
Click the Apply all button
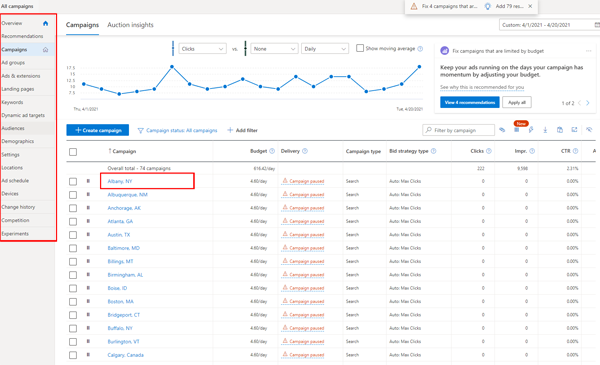pyautogui.click(x=517, y=102)
